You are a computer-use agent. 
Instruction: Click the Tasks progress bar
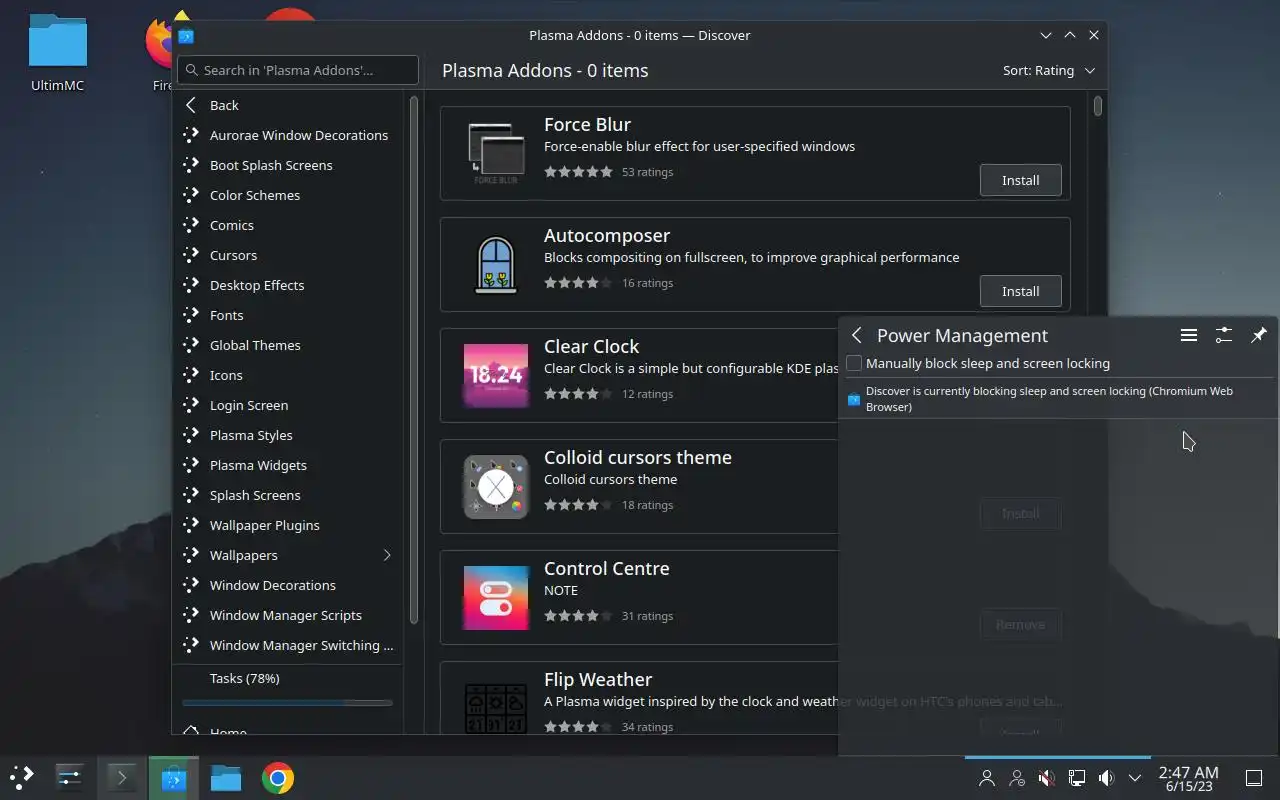coord(288,703)
